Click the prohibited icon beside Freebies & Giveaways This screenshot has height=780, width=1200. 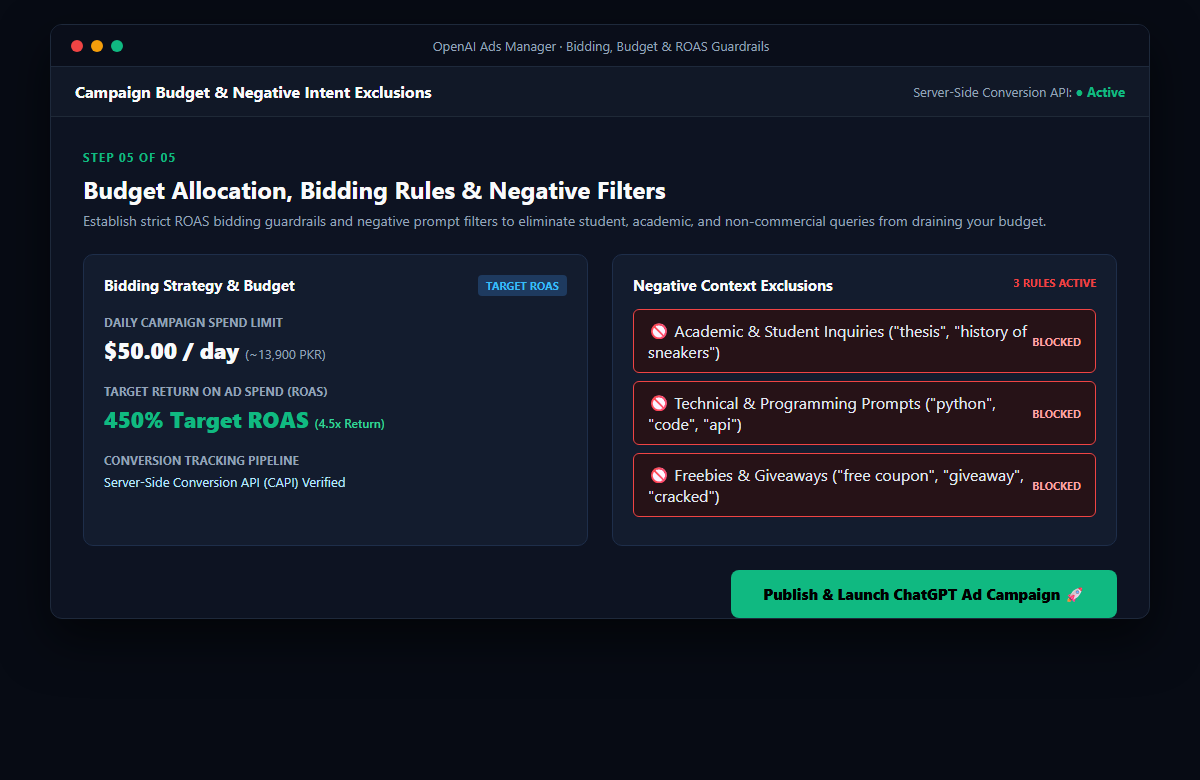[659, 475]
